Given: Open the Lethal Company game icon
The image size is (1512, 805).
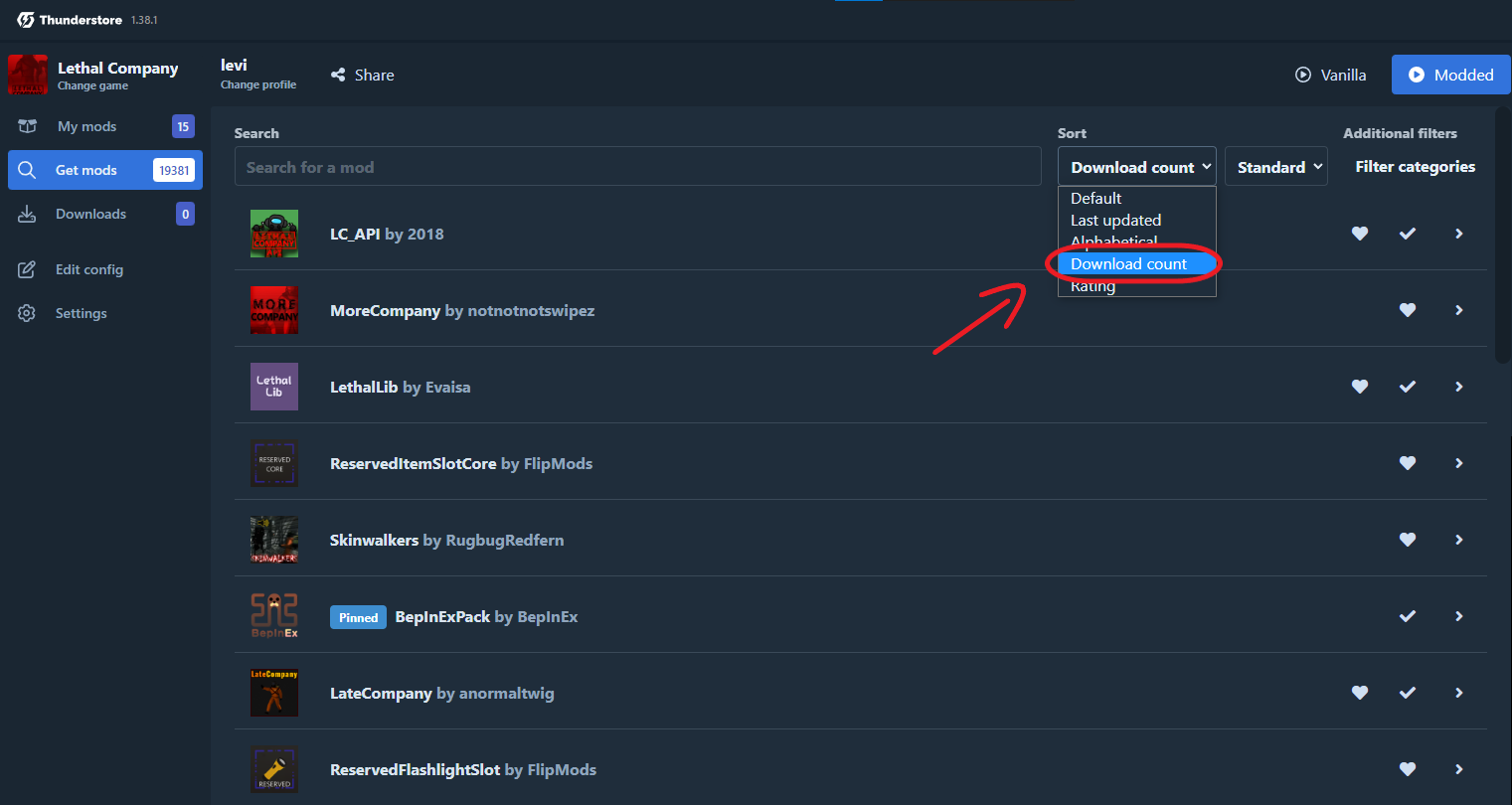Looking at the screenshot, I should click(28, 75).
